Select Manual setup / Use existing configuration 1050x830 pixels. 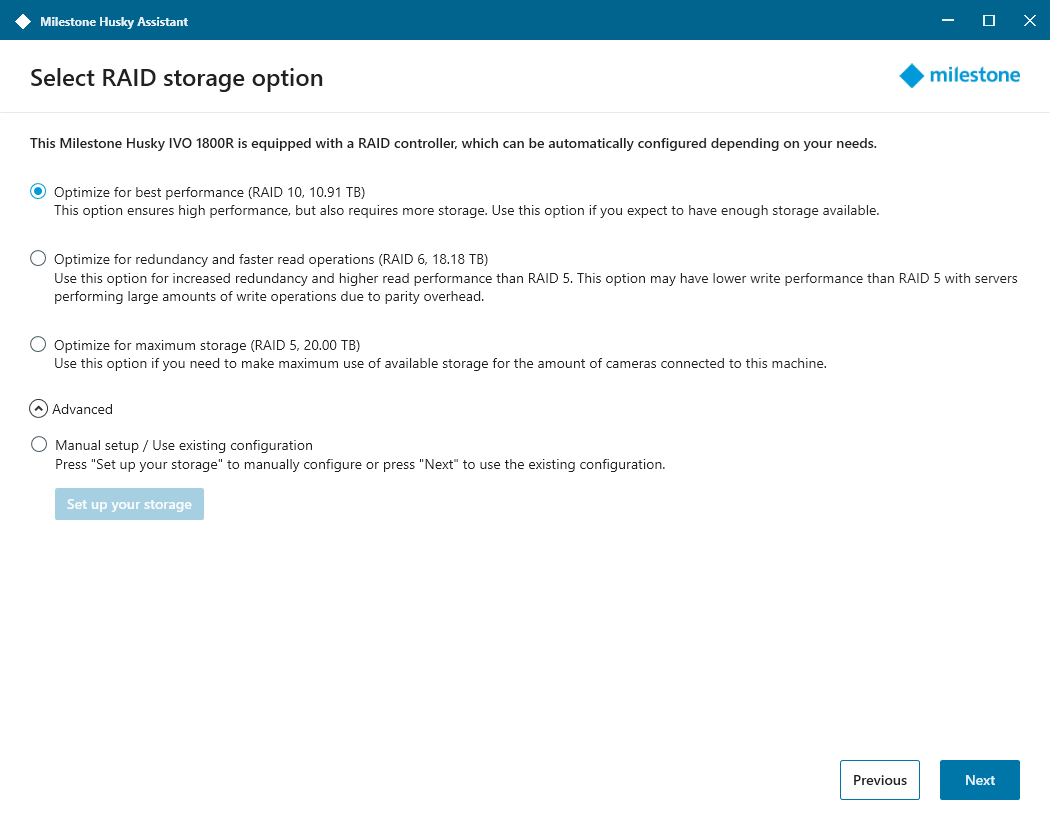click(x=39, y=445)
